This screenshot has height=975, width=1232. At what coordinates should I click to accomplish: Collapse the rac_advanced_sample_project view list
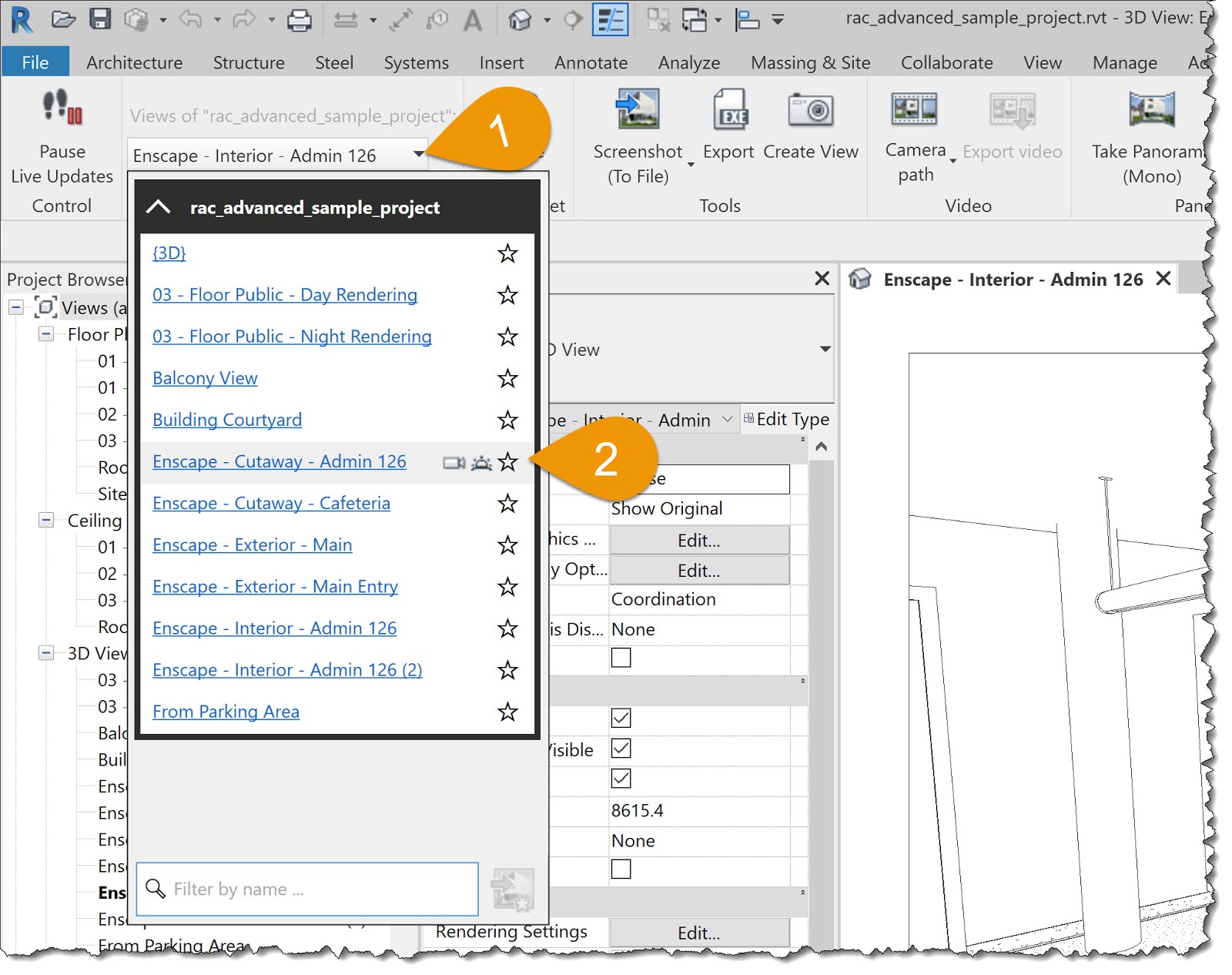click(x=159, y=207)
